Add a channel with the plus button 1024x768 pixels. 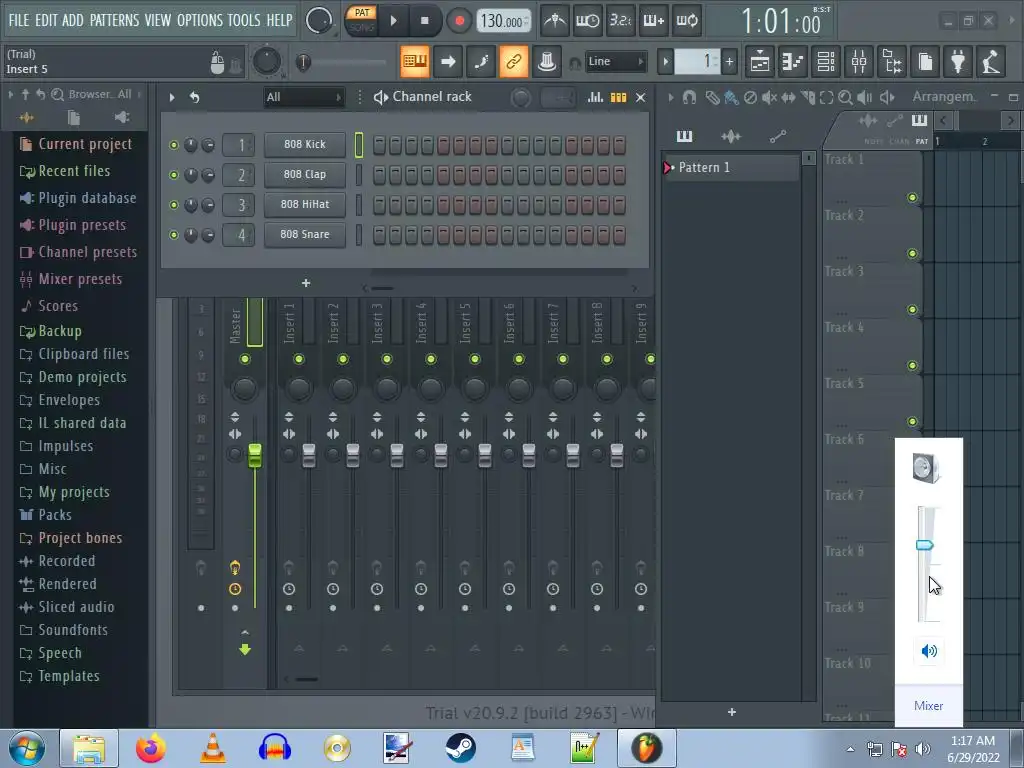pyautogui.click(x=306, y=283)
